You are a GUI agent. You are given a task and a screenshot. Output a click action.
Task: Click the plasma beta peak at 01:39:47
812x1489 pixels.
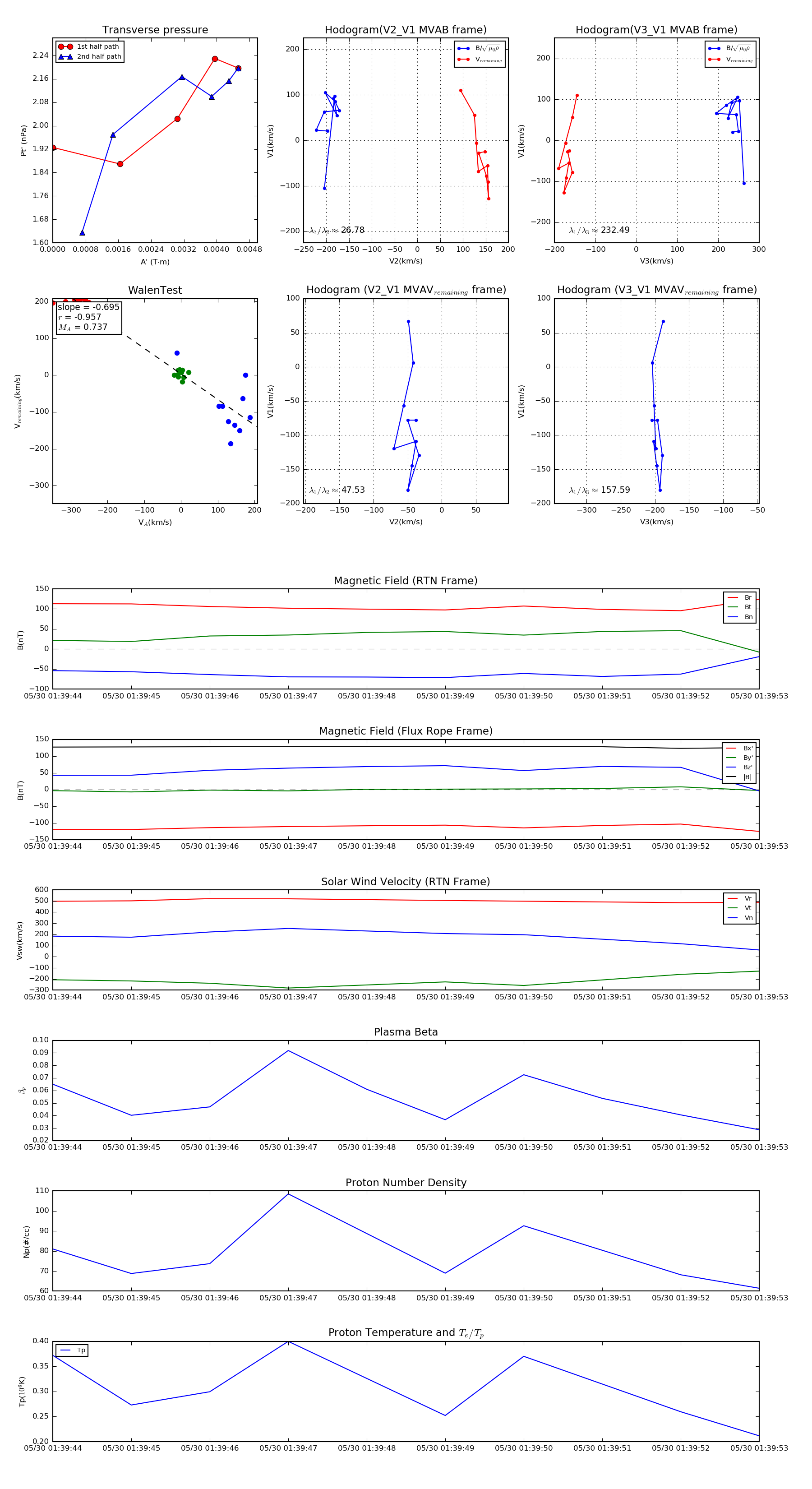click(288, 1051)
